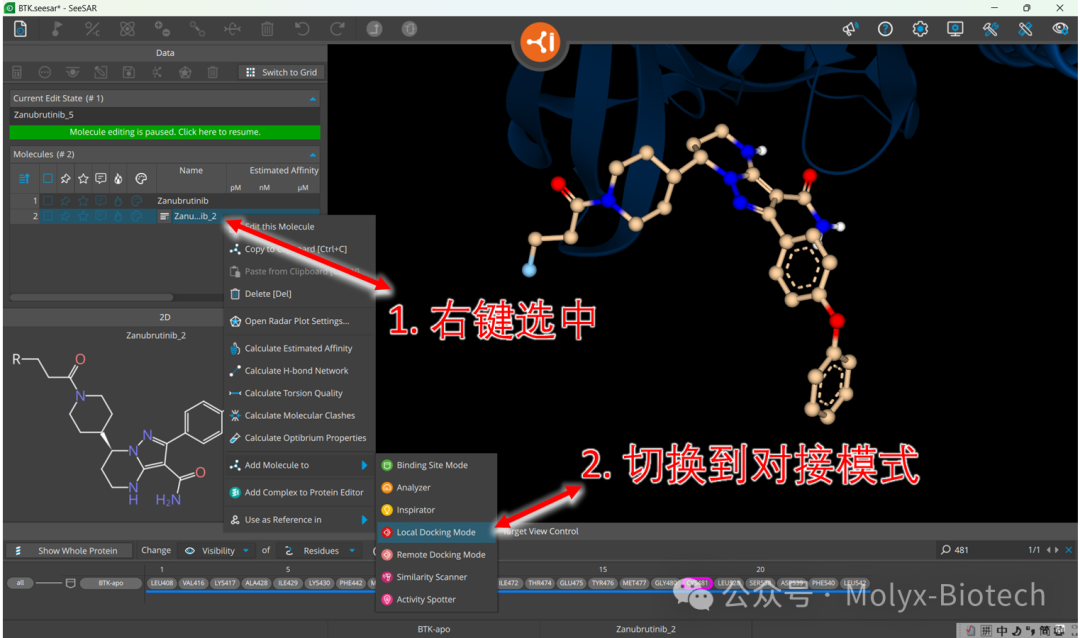Viewport: 1080px width, 638px height.
Task: Click the plus-minus charge tool icon
Action: (x=163, y=29)
